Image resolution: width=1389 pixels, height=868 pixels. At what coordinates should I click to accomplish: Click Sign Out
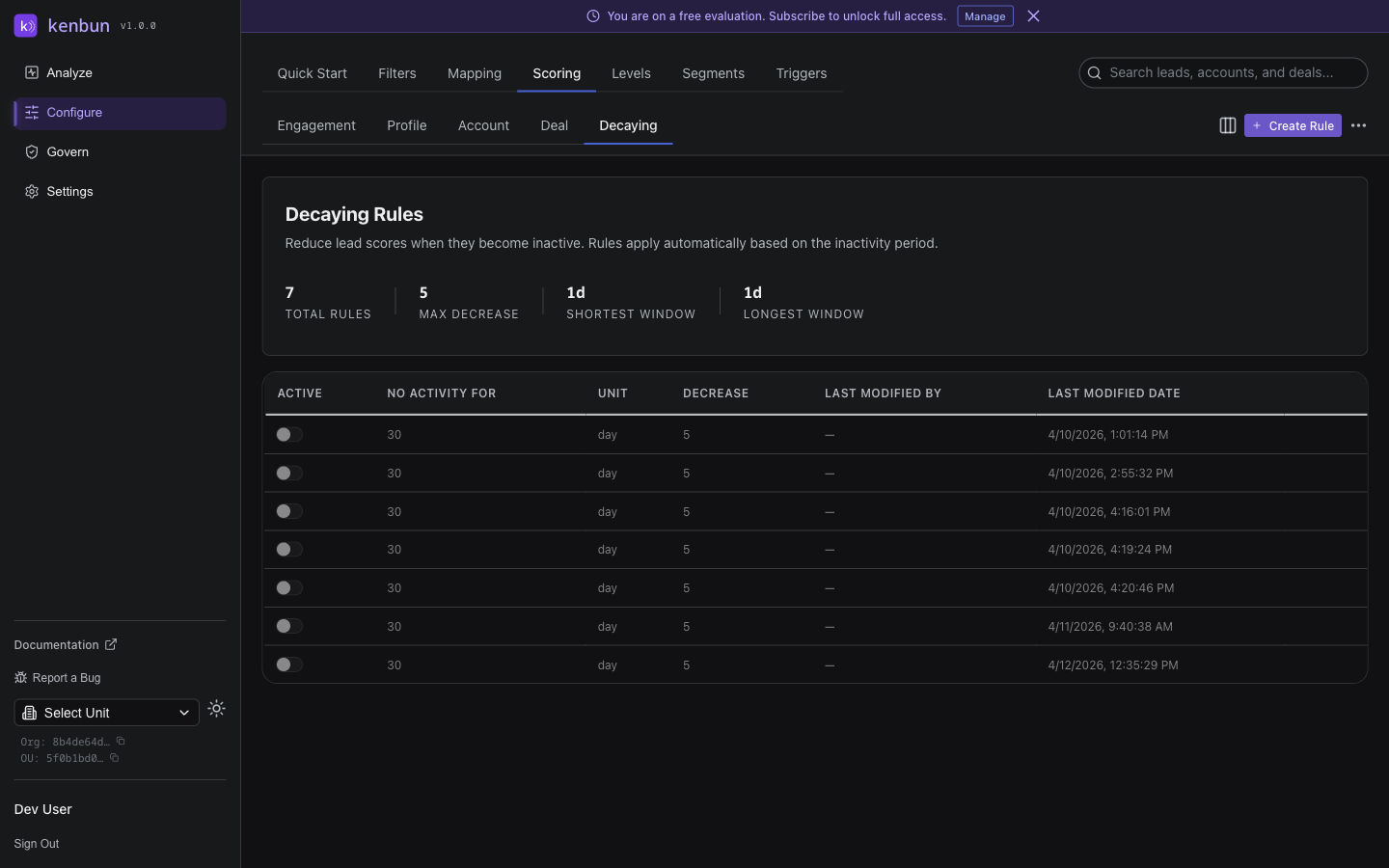coord(37,844)
